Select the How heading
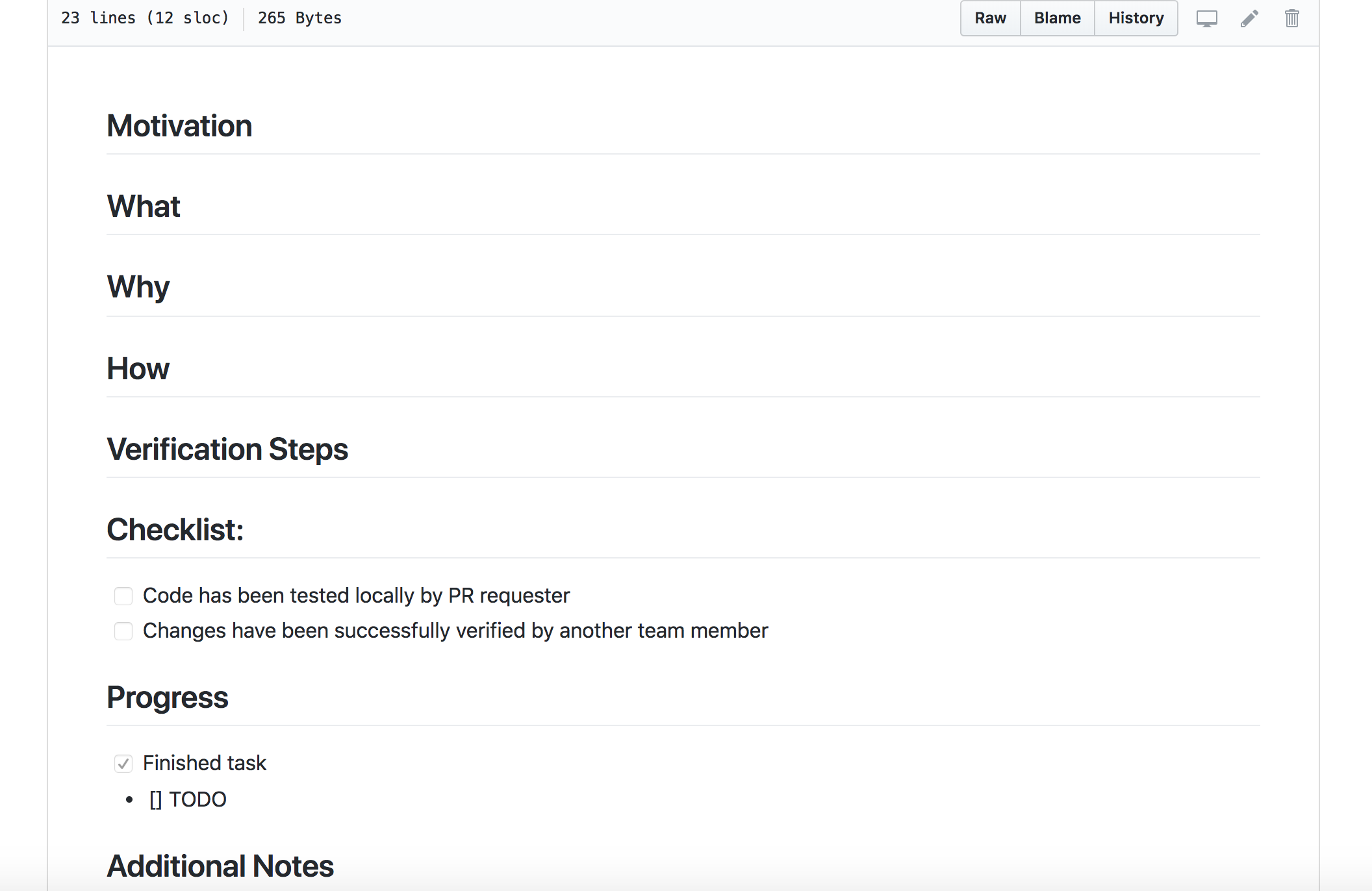The image size is (1372, 891). [x=138, y=369]
